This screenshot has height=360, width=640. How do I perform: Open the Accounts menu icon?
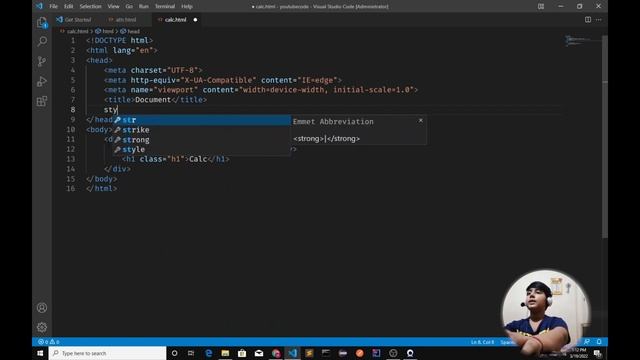tap(42, 308)
